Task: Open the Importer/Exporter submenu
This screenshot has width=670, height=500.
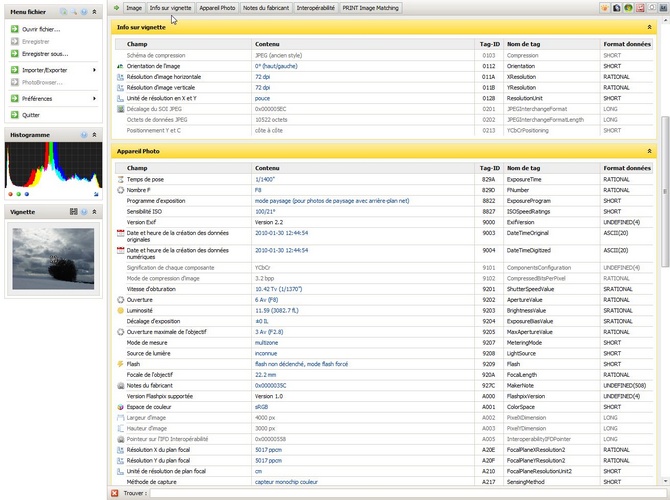Action: [x=44, y=70]
